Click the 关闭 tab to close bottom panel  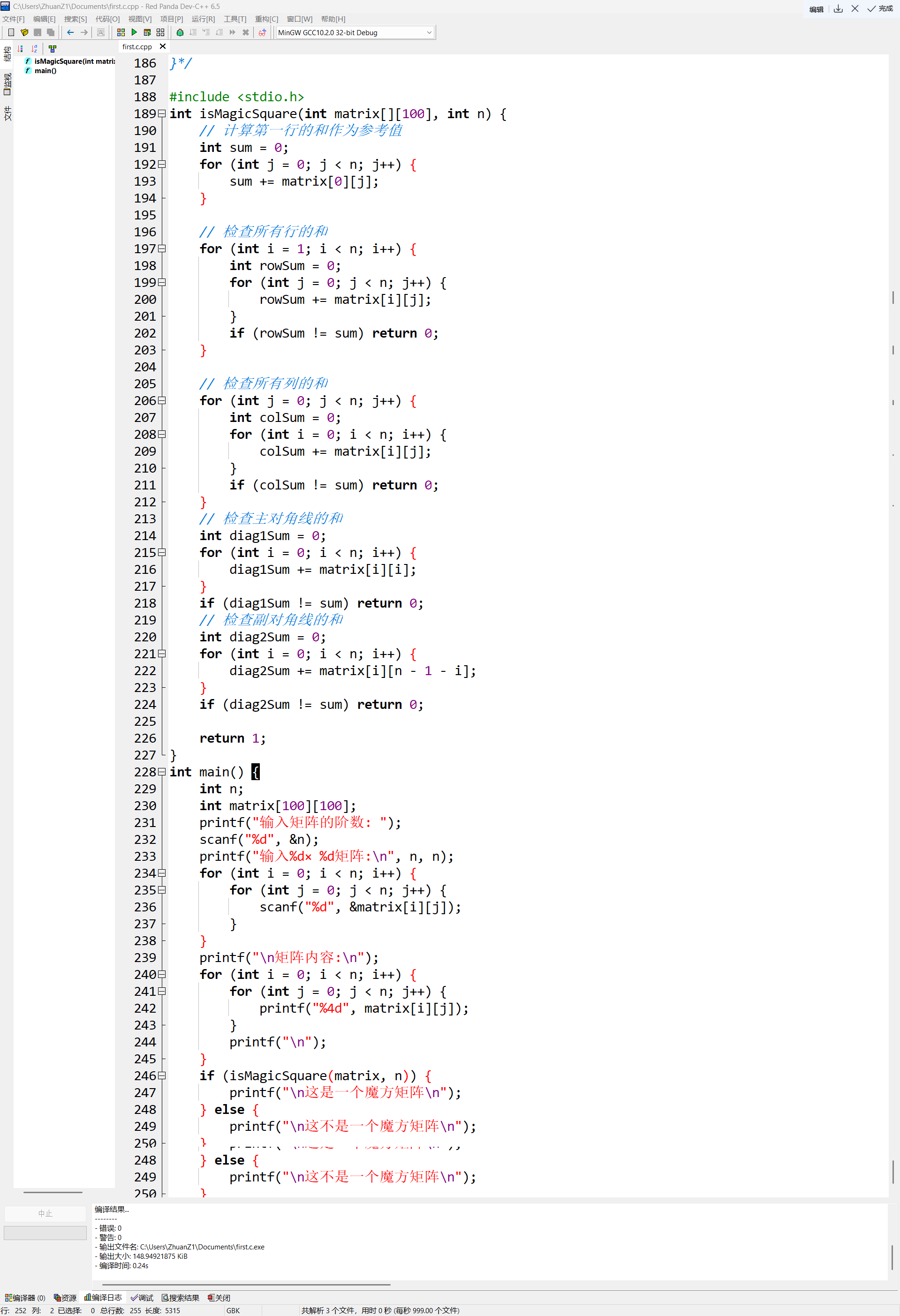pos(219,1297)
